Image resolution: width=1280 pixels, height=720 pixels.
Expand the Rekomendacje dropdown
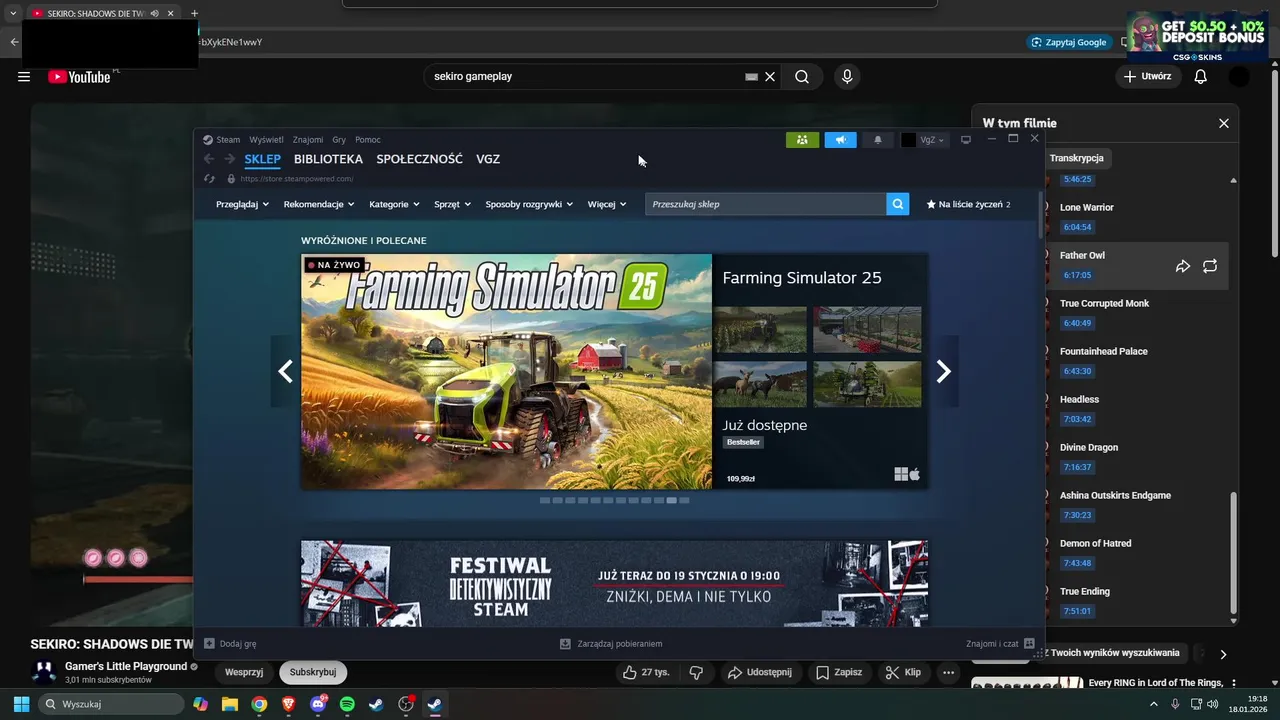[x=319, y=204]
